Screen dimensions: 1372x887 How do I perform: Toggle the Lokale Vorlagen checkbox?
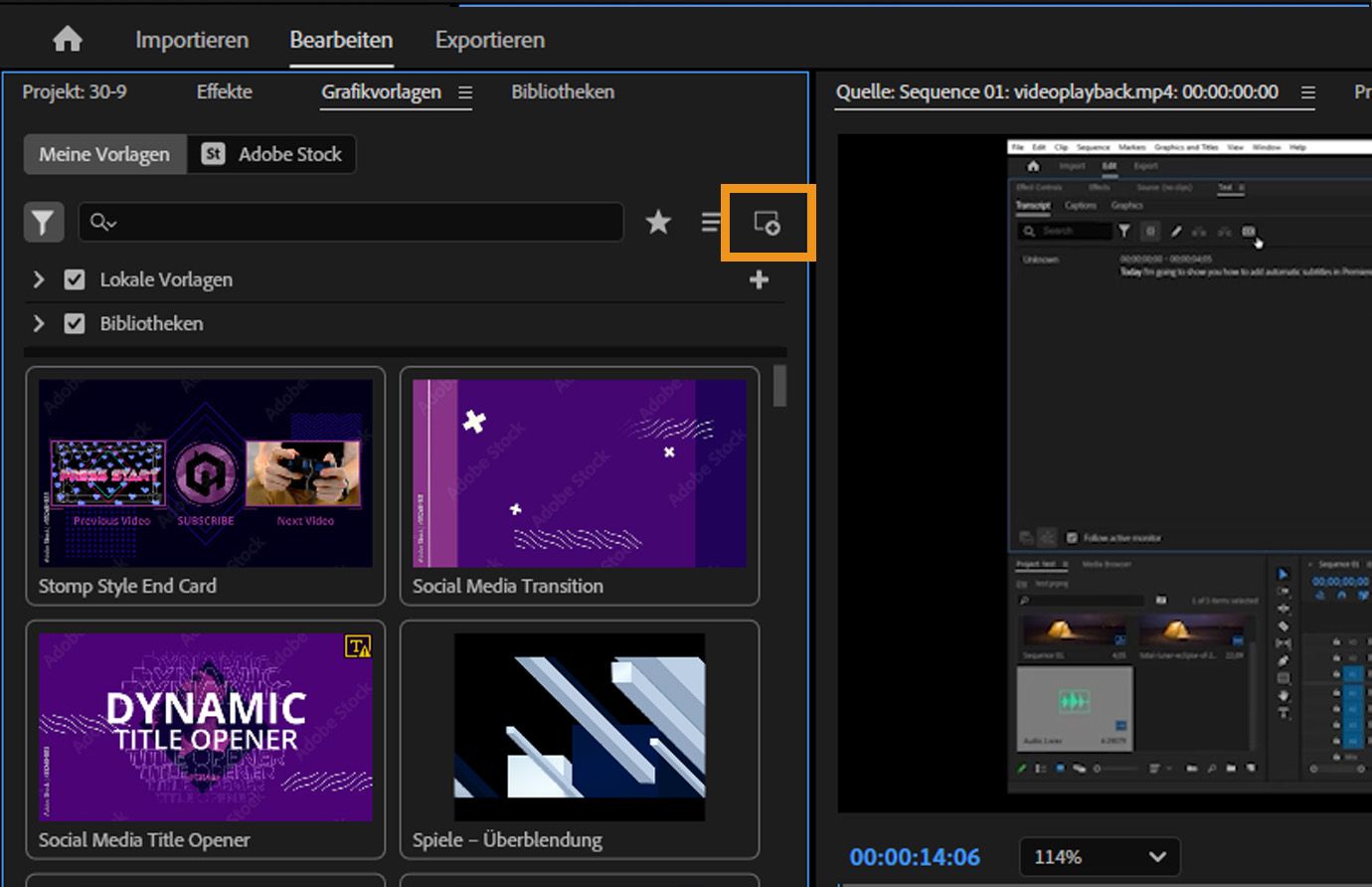[x=75, y=280]
